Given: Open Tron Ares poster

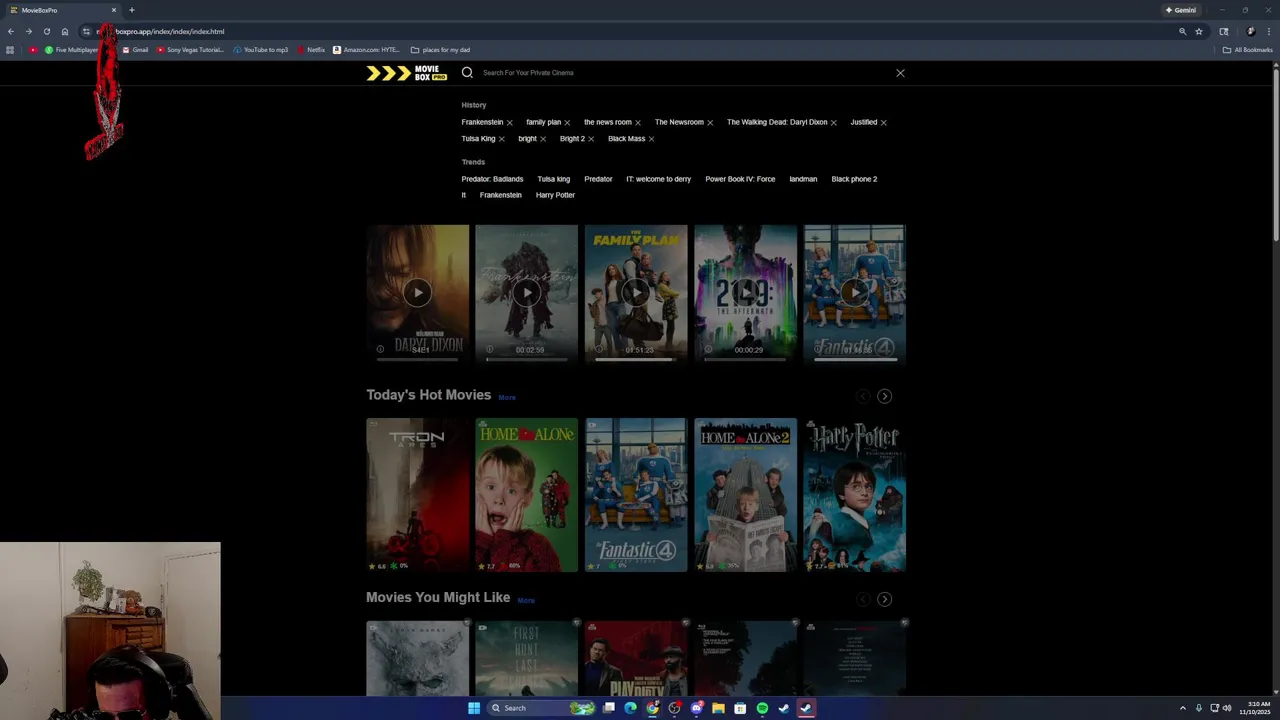Looking at the screenshot, I should click(417, 495).
